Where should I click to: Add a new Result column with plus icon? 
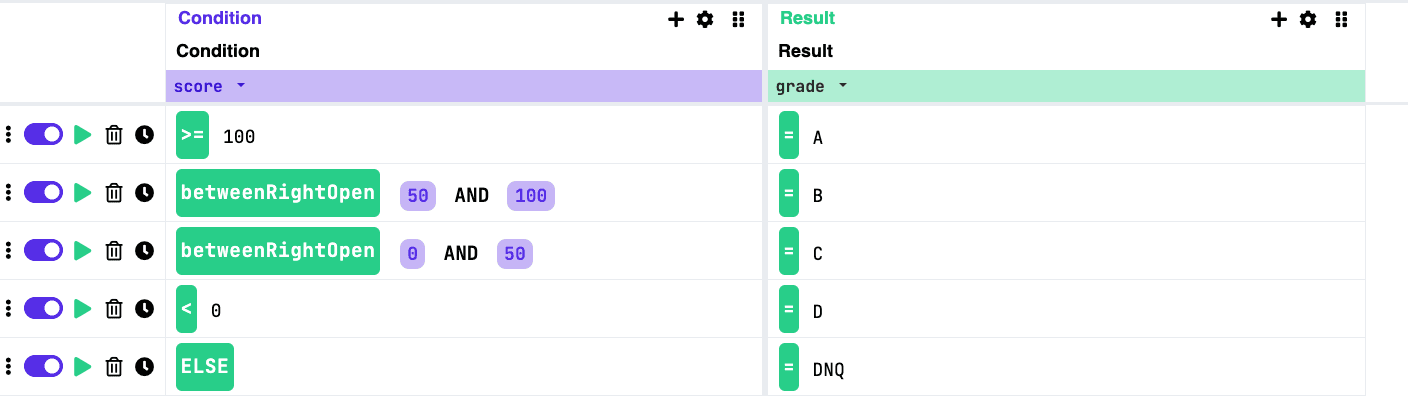(x=1279, y=19)
